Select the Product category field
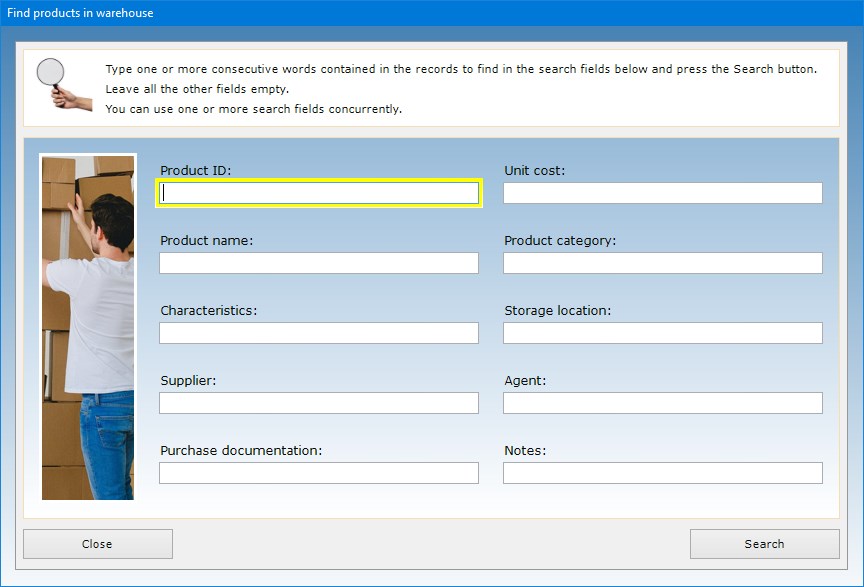This screenshot has height=587, width=864. tap(662, 263)
